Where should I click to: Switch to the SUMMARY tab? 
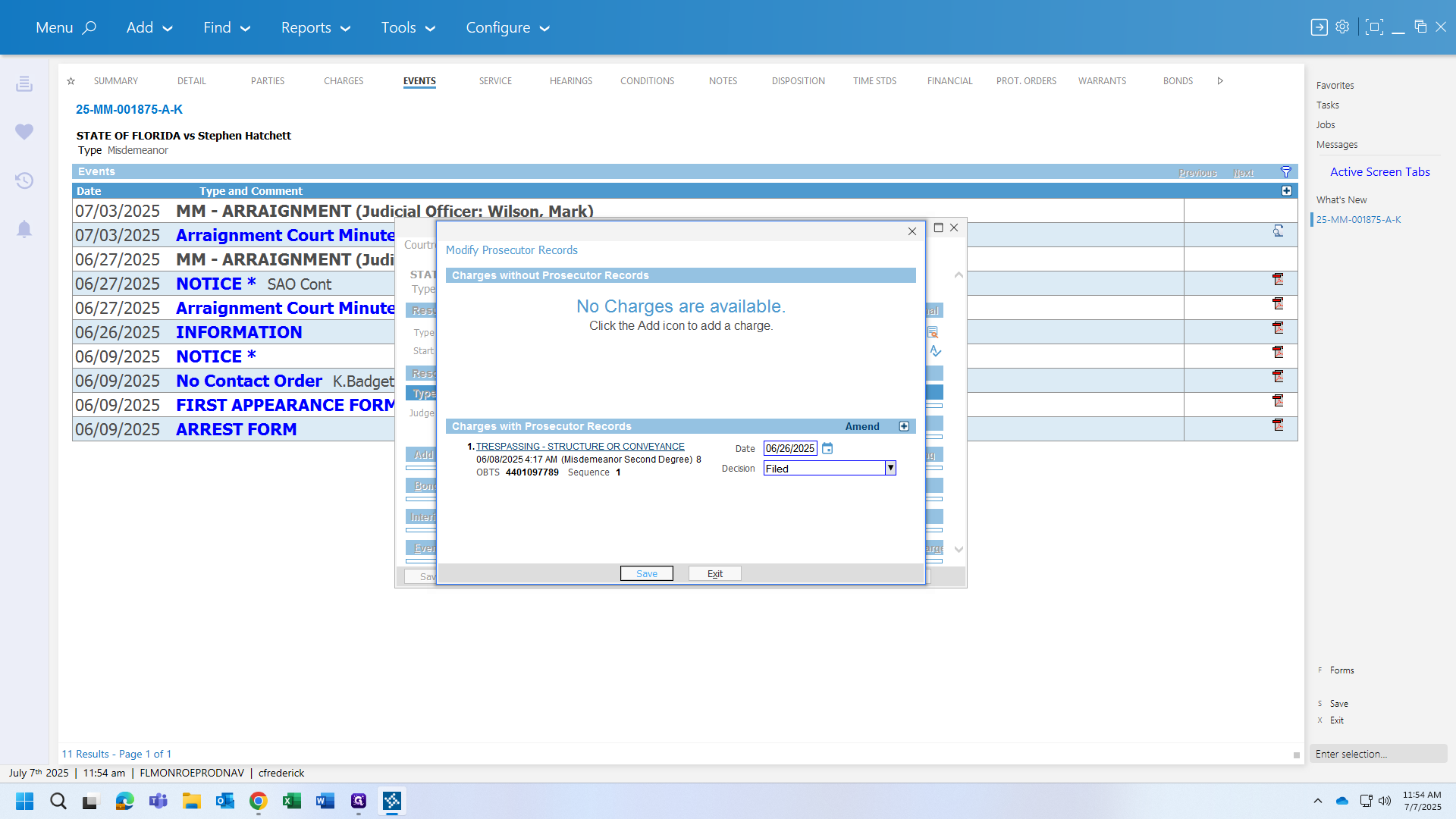point(116,81)
